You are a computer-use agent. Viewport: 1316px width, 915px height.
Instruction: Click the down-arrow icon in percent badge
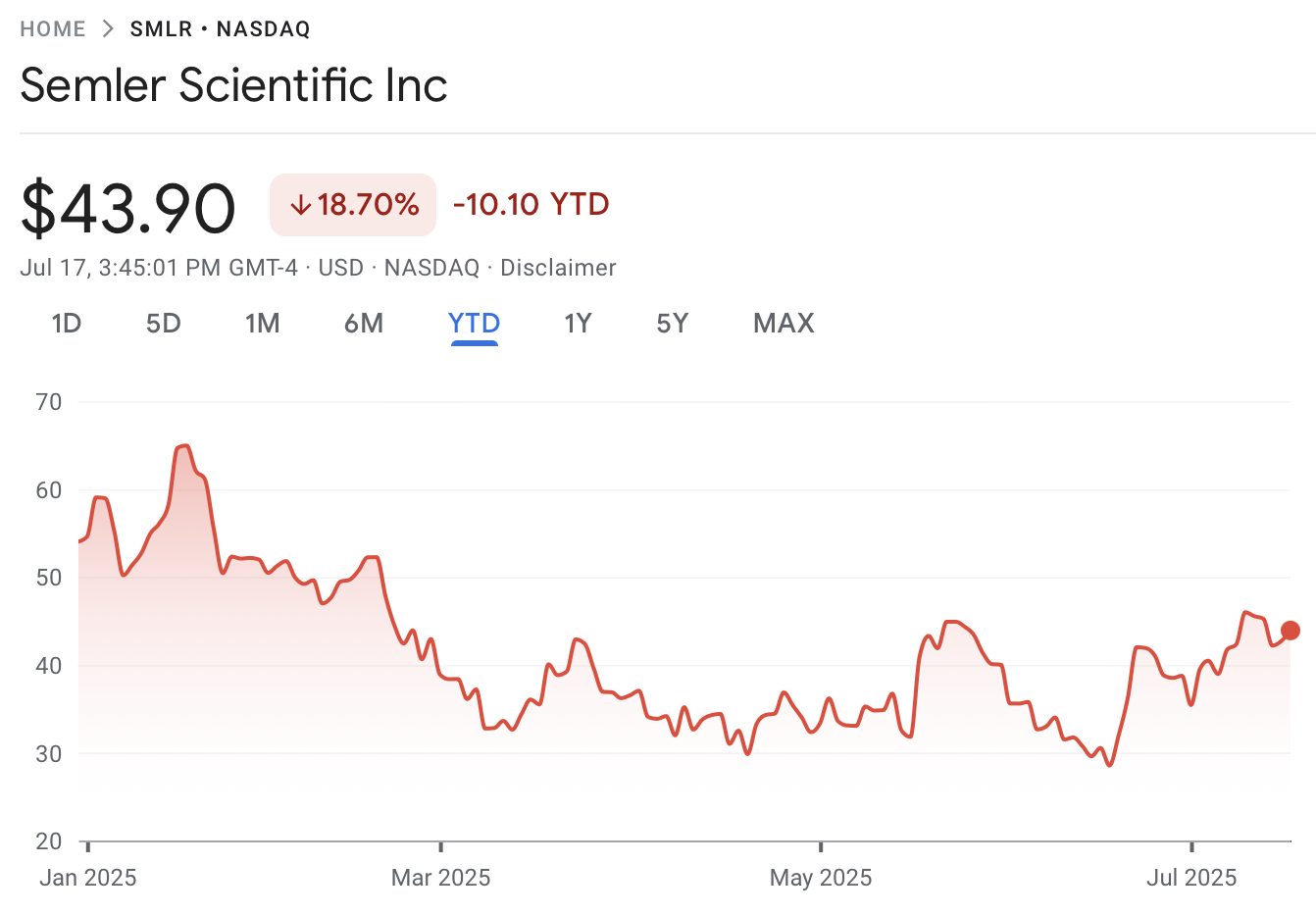[x=300, y=205]
